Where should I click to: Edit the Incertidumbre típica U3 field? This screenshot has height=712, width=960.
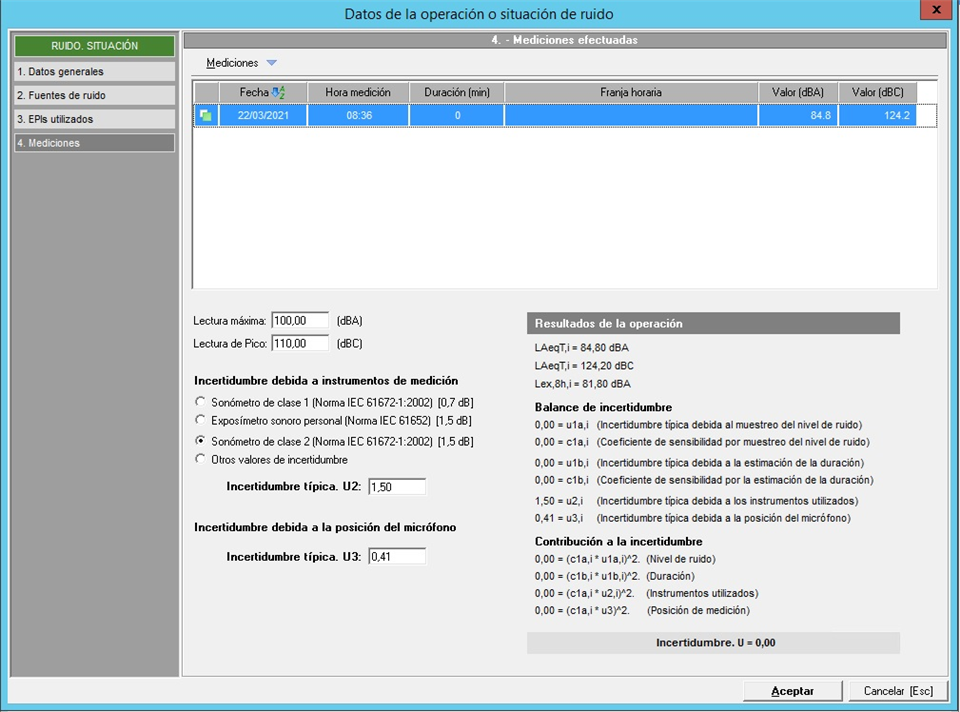[397, 557]
